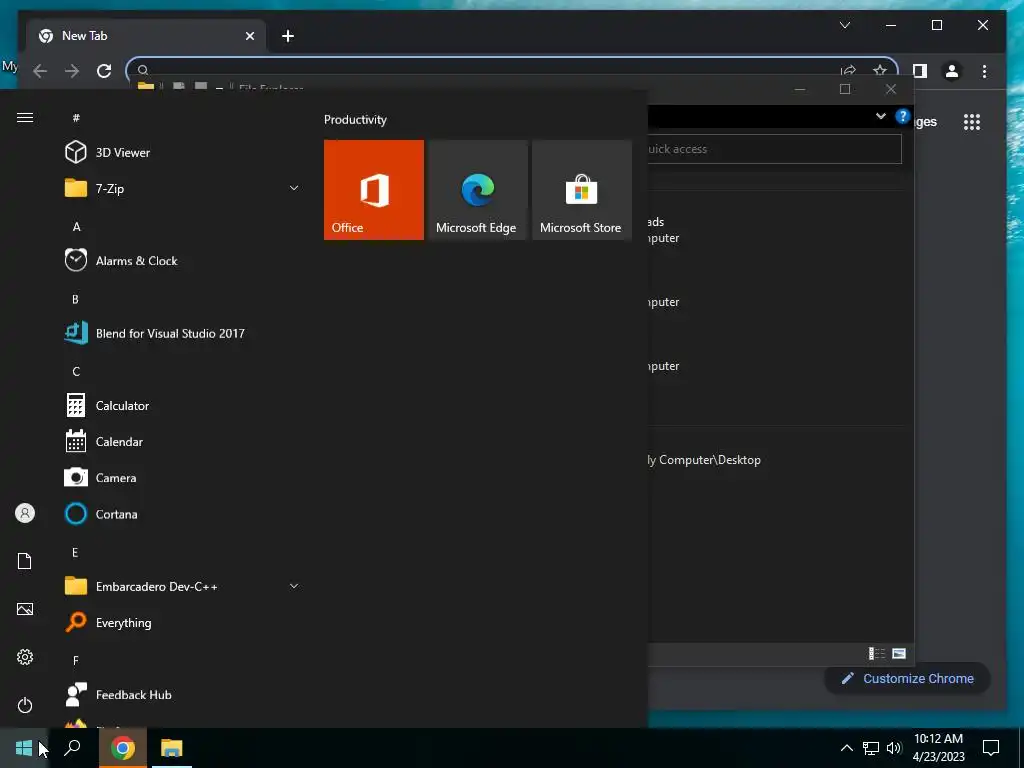
Task: Open File Explorer help icon
Action: [x=903, y=116]
